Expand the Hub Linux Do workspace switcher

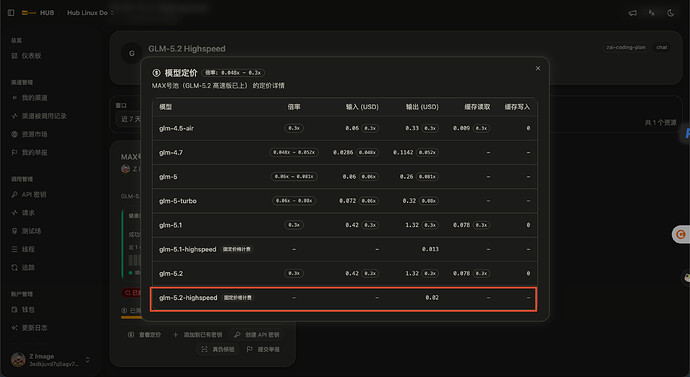[90, 13]
